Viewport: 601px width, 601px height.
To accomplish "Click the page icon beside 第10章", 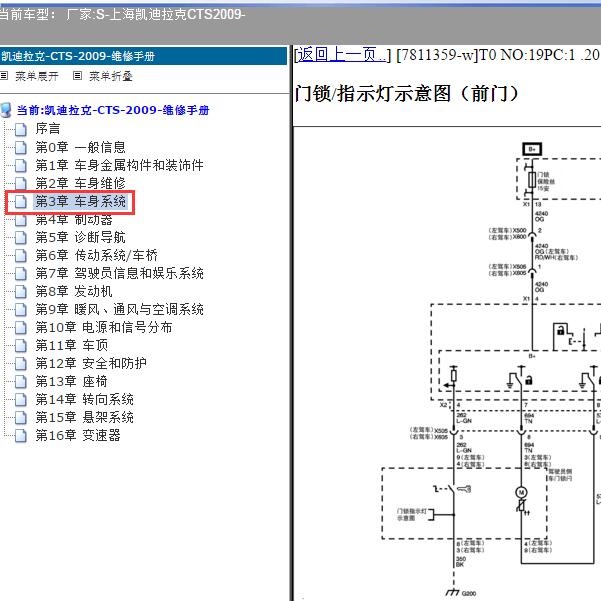I will tap(21, 328).
